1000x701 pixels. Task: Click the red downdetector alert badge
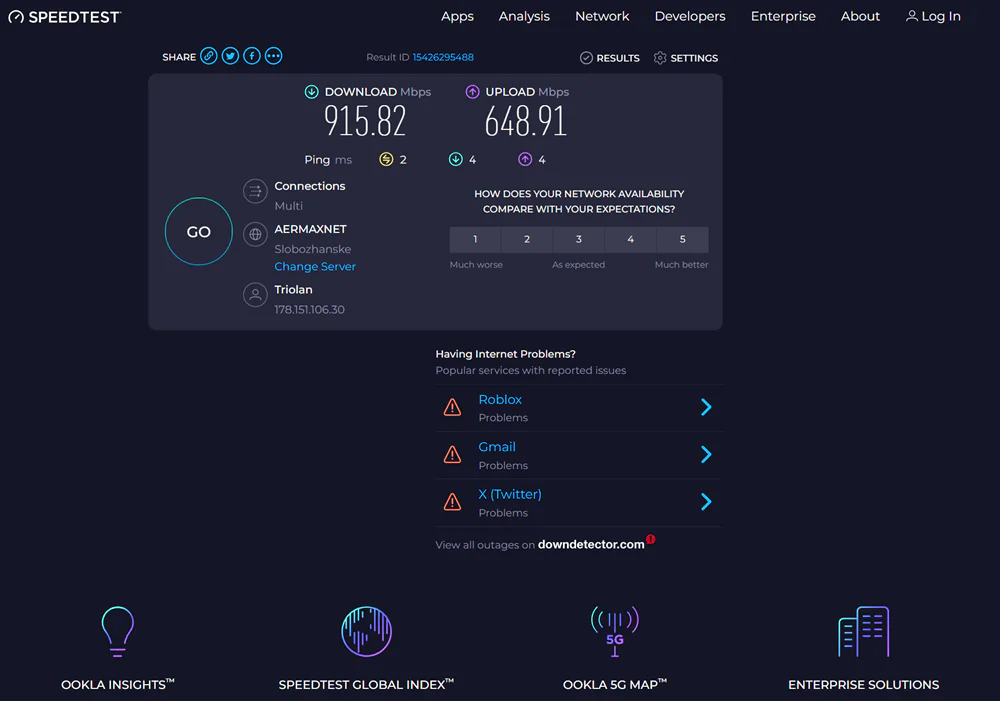point(651,539)
